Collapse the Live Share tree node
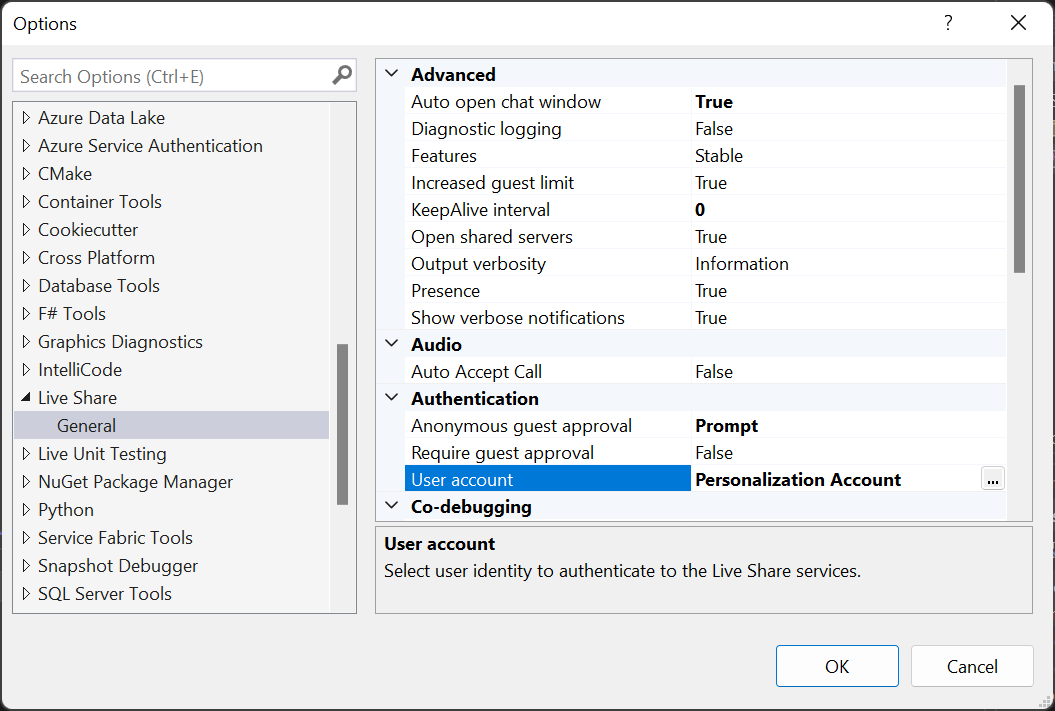The height and width of the screenshot is (711, 1055). (x=25, y=397)
